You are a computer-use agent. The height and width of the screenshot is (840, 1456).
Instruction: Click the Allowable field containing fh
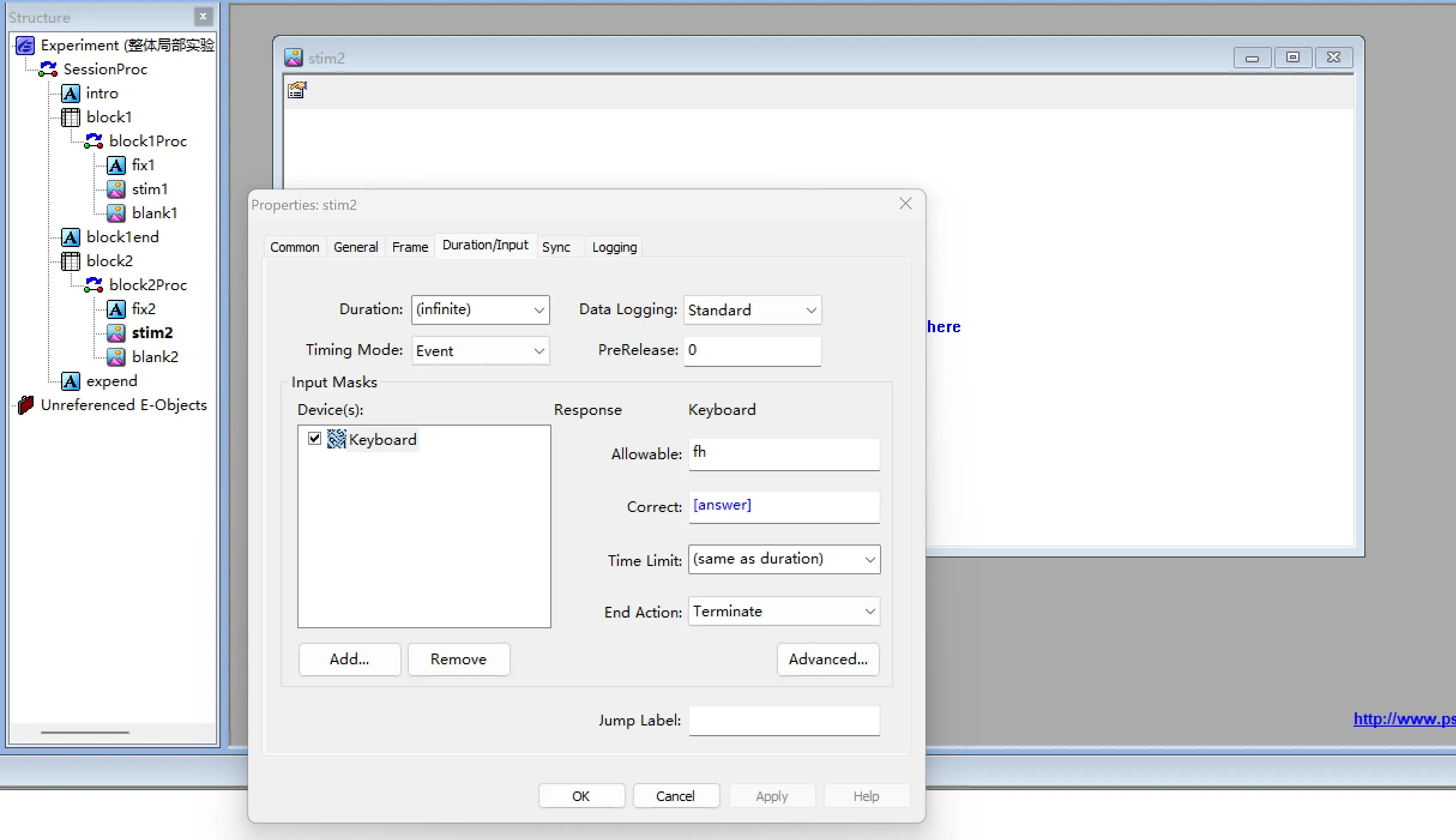tap(784, 454)
